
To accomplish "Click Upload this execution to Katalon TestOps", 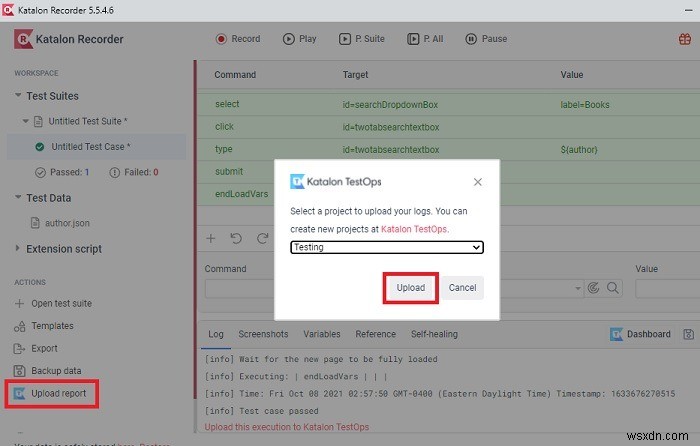I will pos(287,427).
